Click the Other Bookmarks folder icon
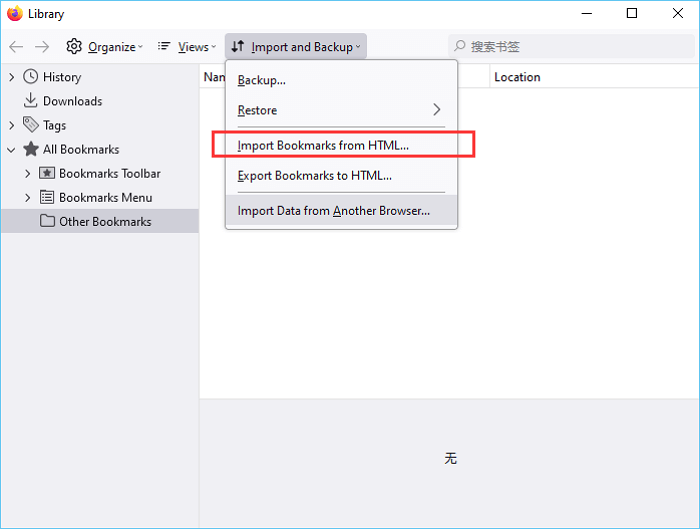Viewport: 700px width, 529px height. point(47,221)
